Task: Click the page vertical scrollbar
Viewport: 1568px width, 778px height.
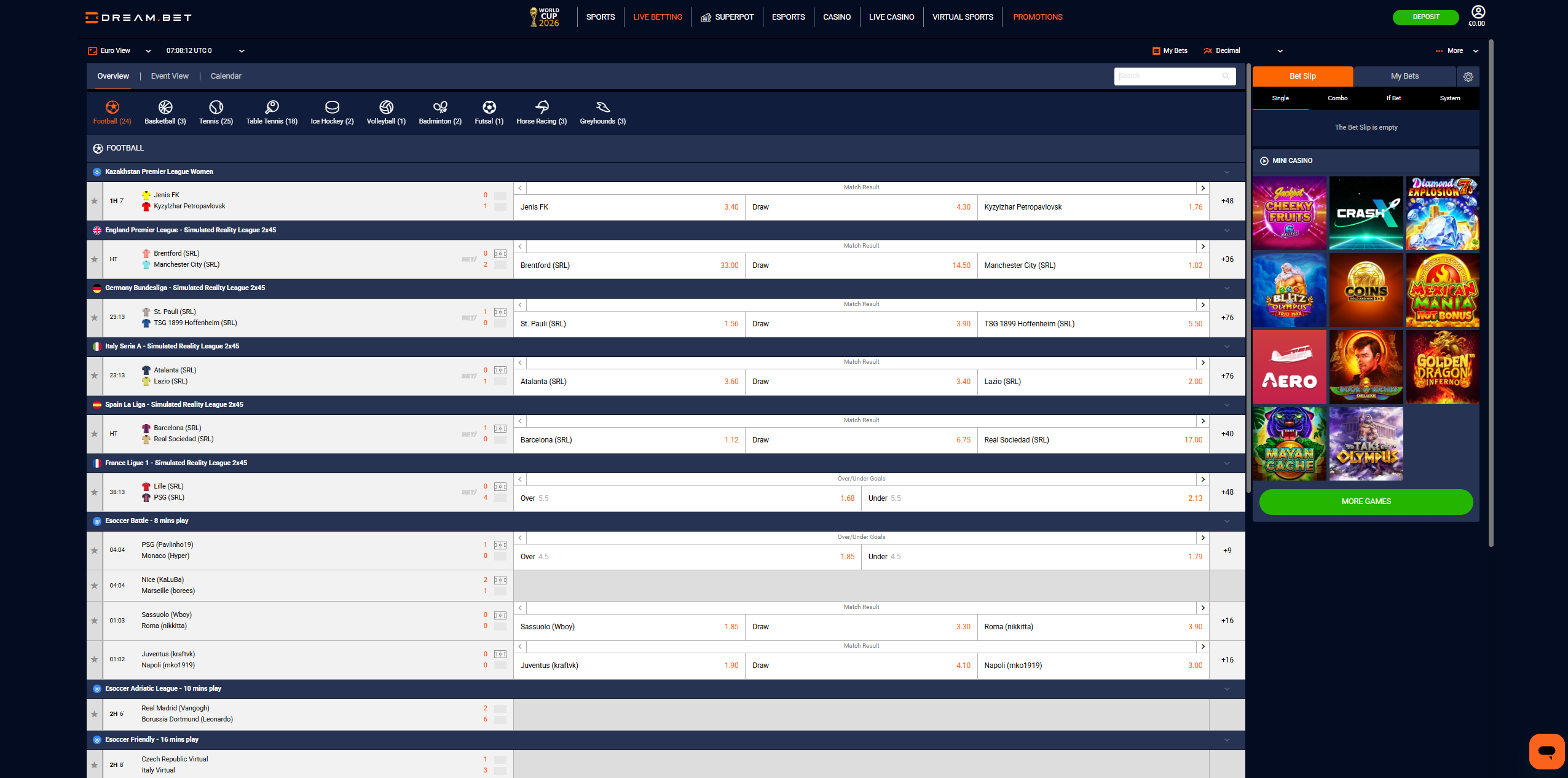Action: tap(1491, 293)
